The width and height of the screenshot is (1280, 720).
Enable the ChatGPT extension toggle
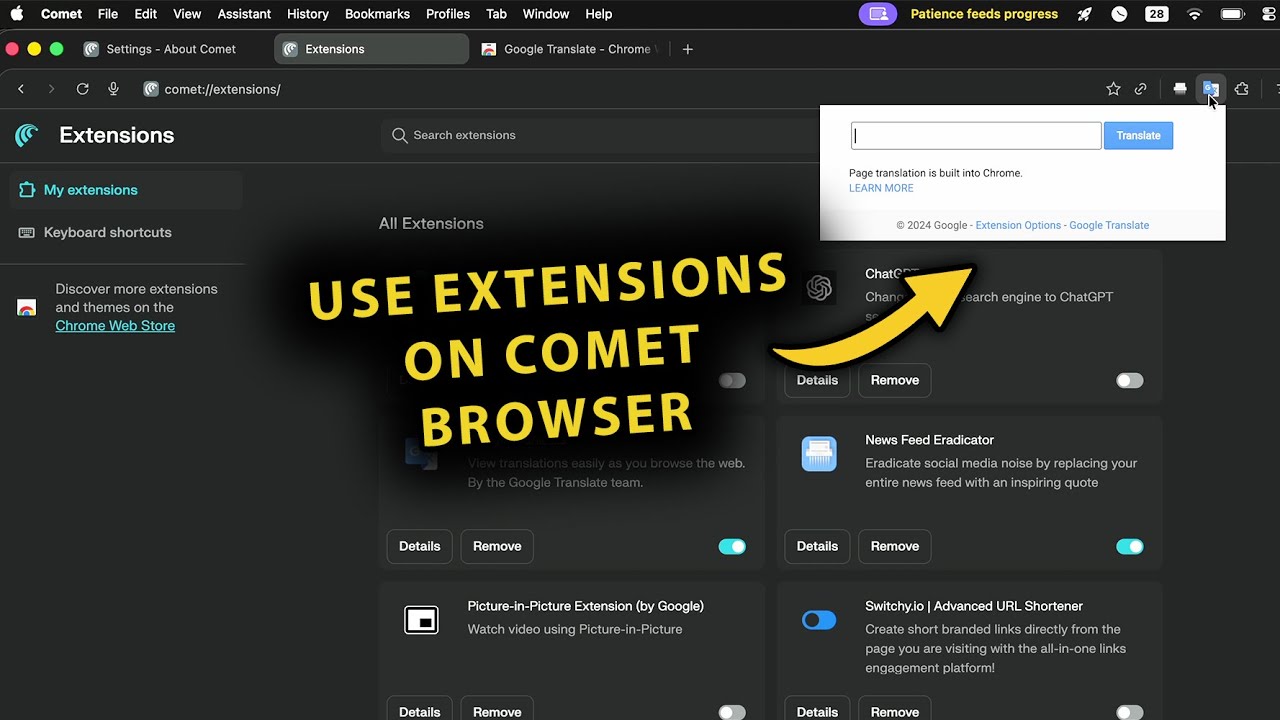pos(1129,380)
